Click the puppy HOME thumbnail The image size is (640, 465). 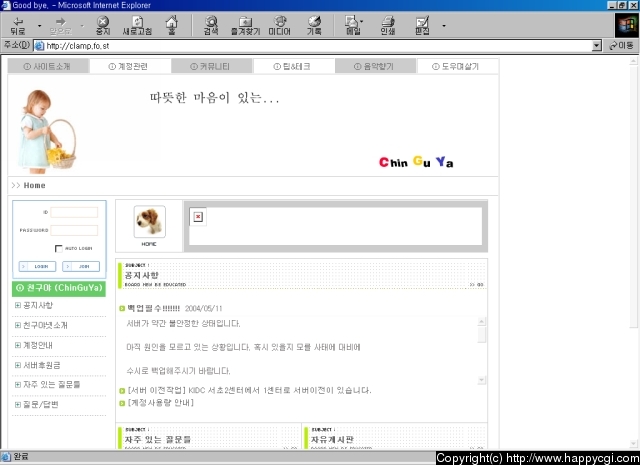tap(149, 222)
